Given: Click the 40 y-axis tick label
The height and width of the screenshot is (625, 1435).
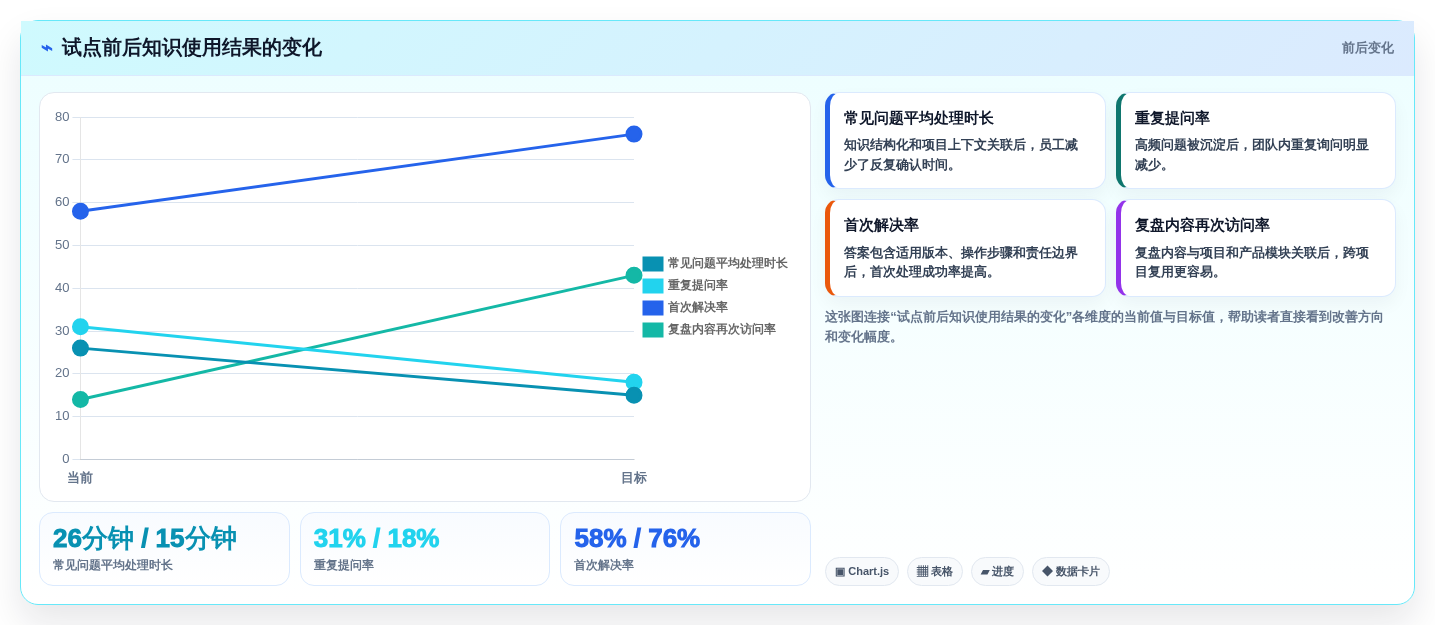Looking at the screenshot, I should (62, 288).
